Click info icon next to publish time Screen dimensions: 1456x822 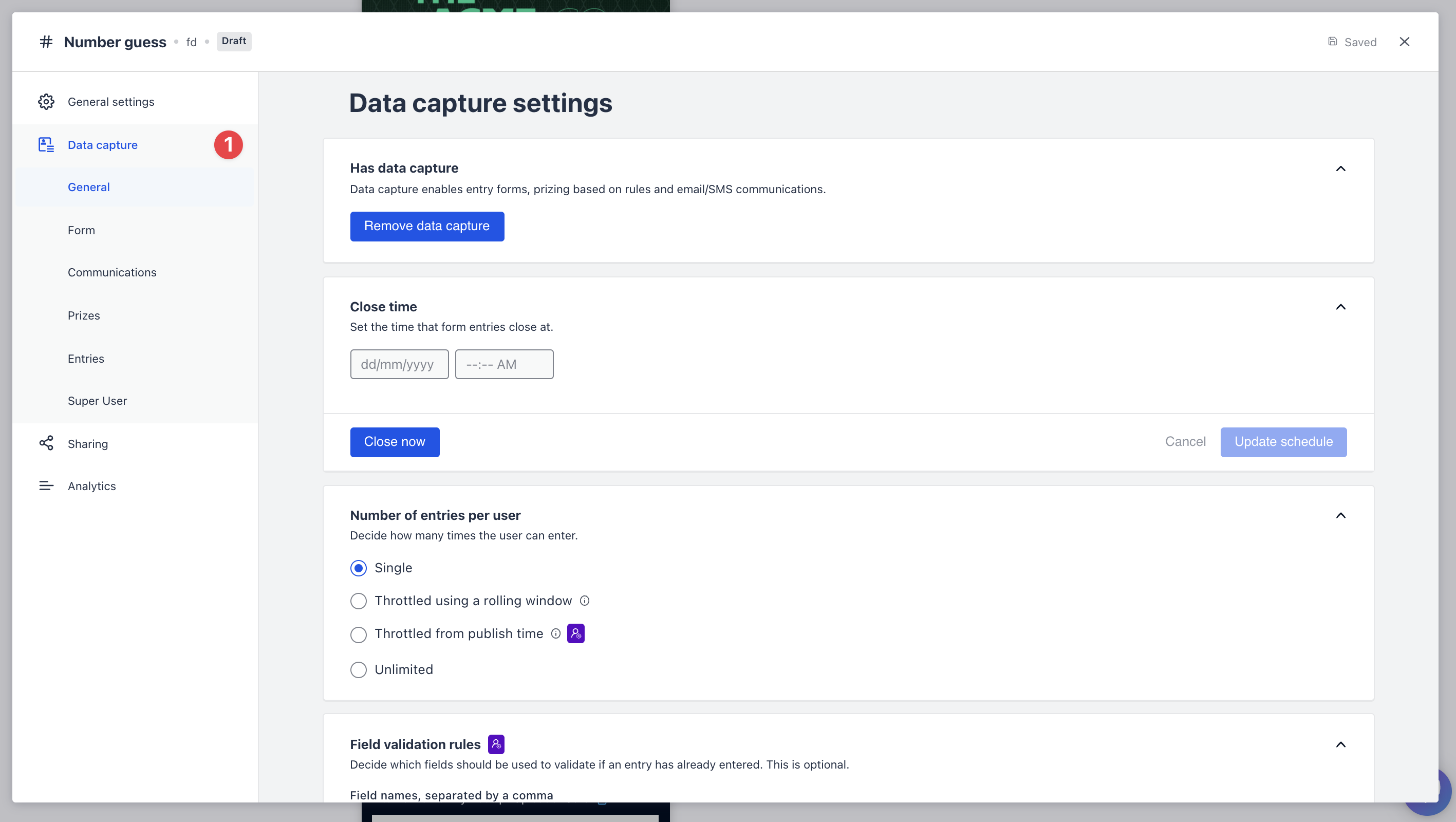point(555,634)
